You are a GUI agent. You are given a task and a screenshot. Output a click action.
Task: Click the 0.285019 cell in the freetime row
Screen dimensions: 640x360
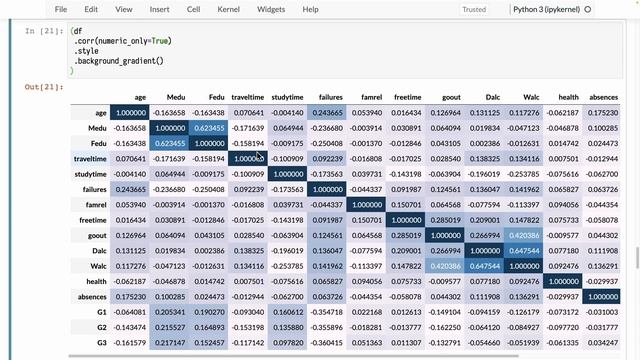tap(445, 220)
